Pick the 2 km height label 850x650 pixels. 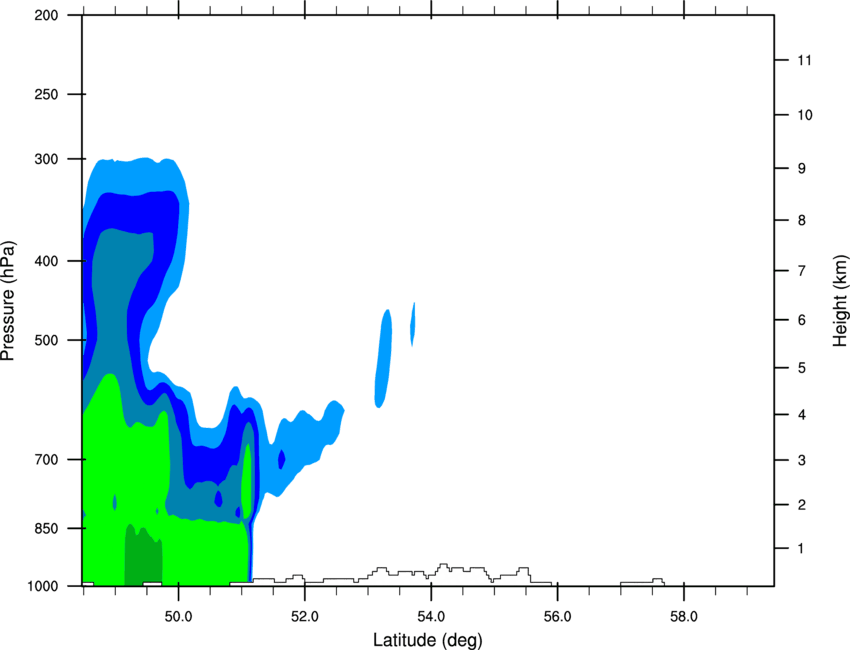(802, 505)
